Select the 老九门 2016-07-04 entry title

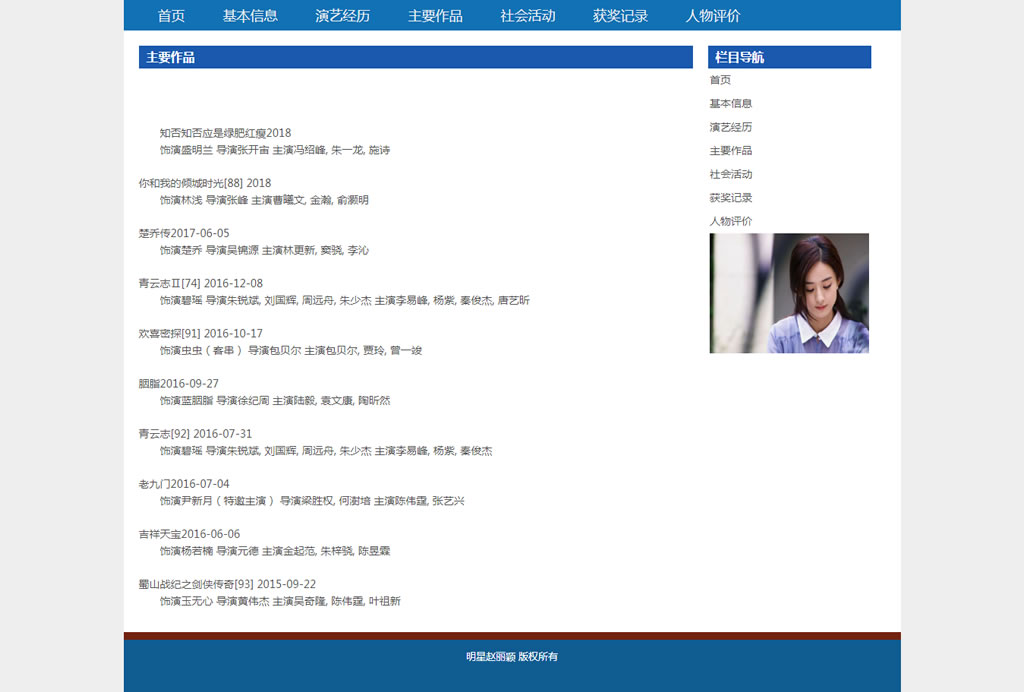[x=184, y=484]
